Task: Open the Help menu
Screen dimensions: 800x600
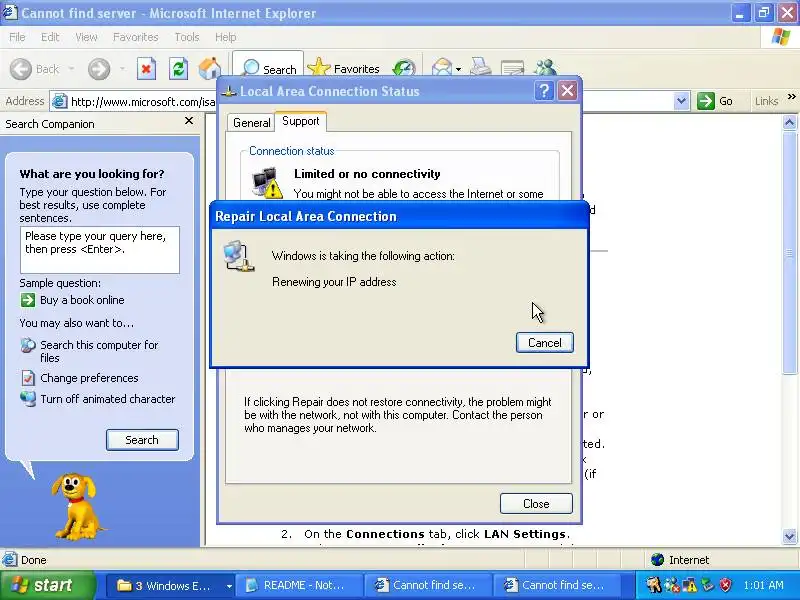Action: coord(226,37)
